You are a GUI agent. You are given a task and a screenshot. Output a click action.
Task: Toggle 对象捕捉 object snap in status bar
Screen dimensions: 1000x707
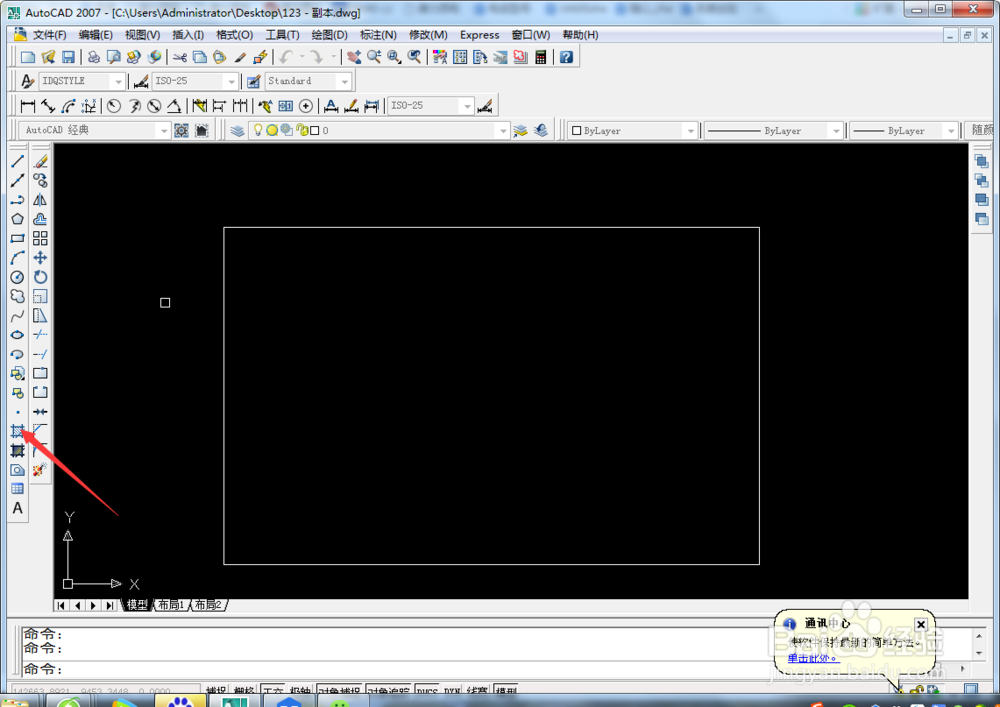pyautogui.click(x=339, y=691)
